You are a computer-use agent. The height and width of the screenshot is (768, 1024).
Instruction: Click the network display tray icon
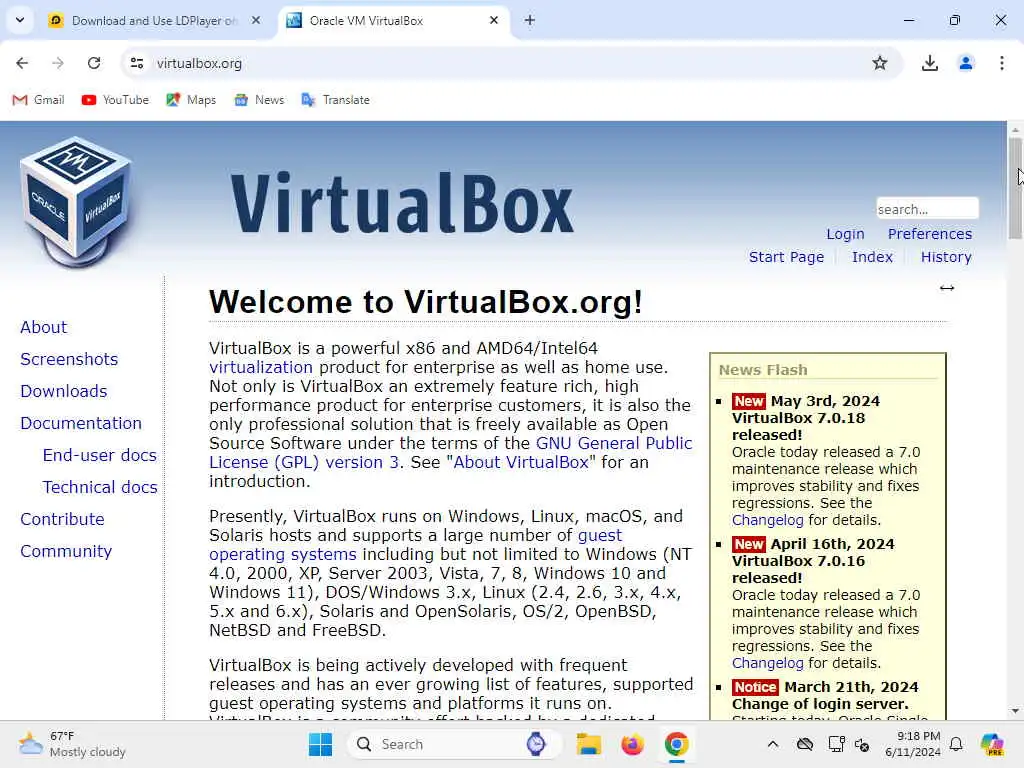[835, 744]
